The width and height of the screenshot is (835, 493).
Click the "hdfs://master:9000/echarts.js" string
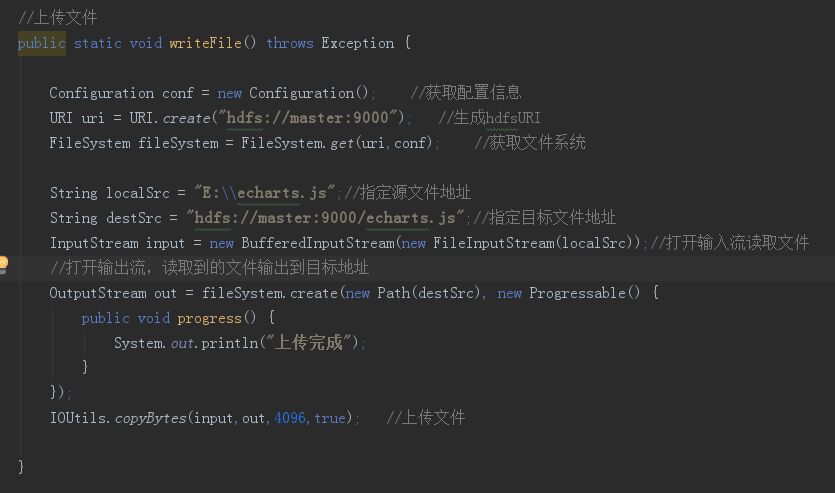pyautogui.click(x=327, y=218)
